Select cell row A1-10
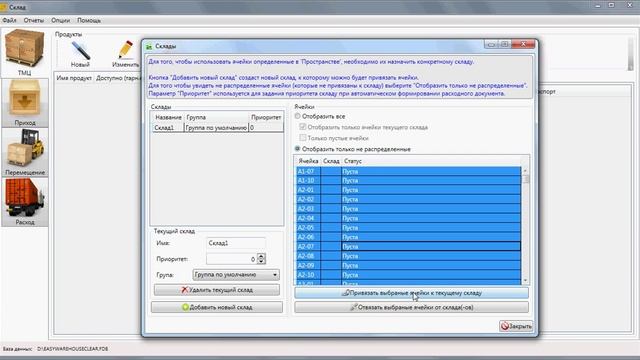 click(x=408, y=181)
